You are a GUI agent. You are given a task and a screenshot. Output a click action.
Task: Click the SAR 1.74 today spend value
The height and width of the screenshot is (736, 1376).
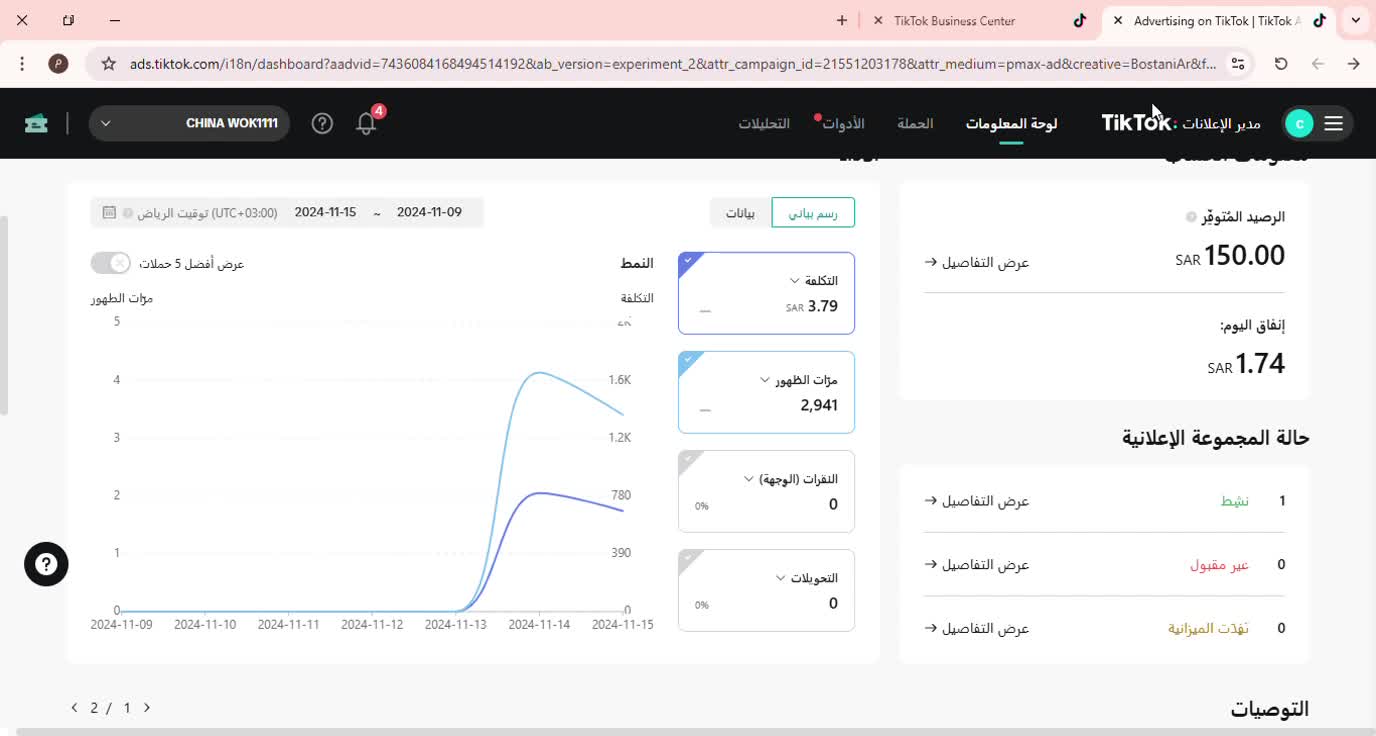tap(1246, 364)
